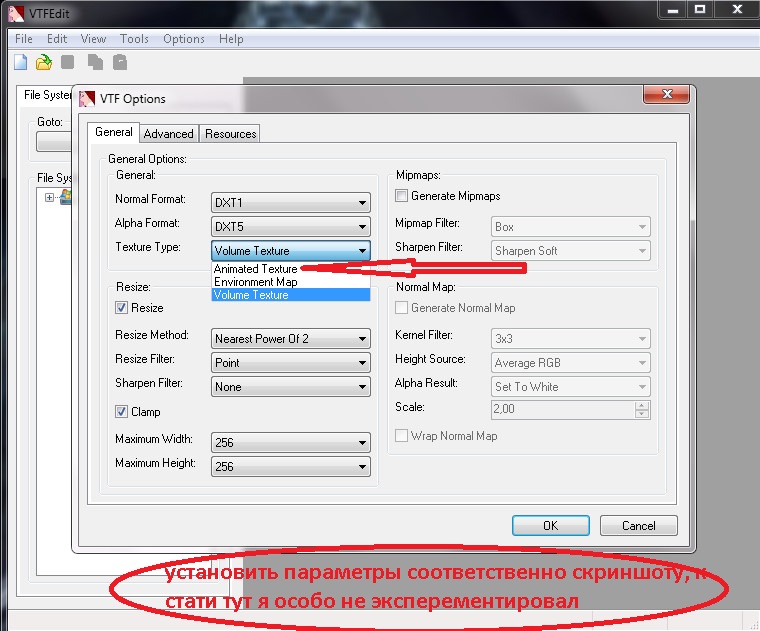Open the Resize Filter Point dropdown
The image size is (760, 631).
[x=291, y=363]
